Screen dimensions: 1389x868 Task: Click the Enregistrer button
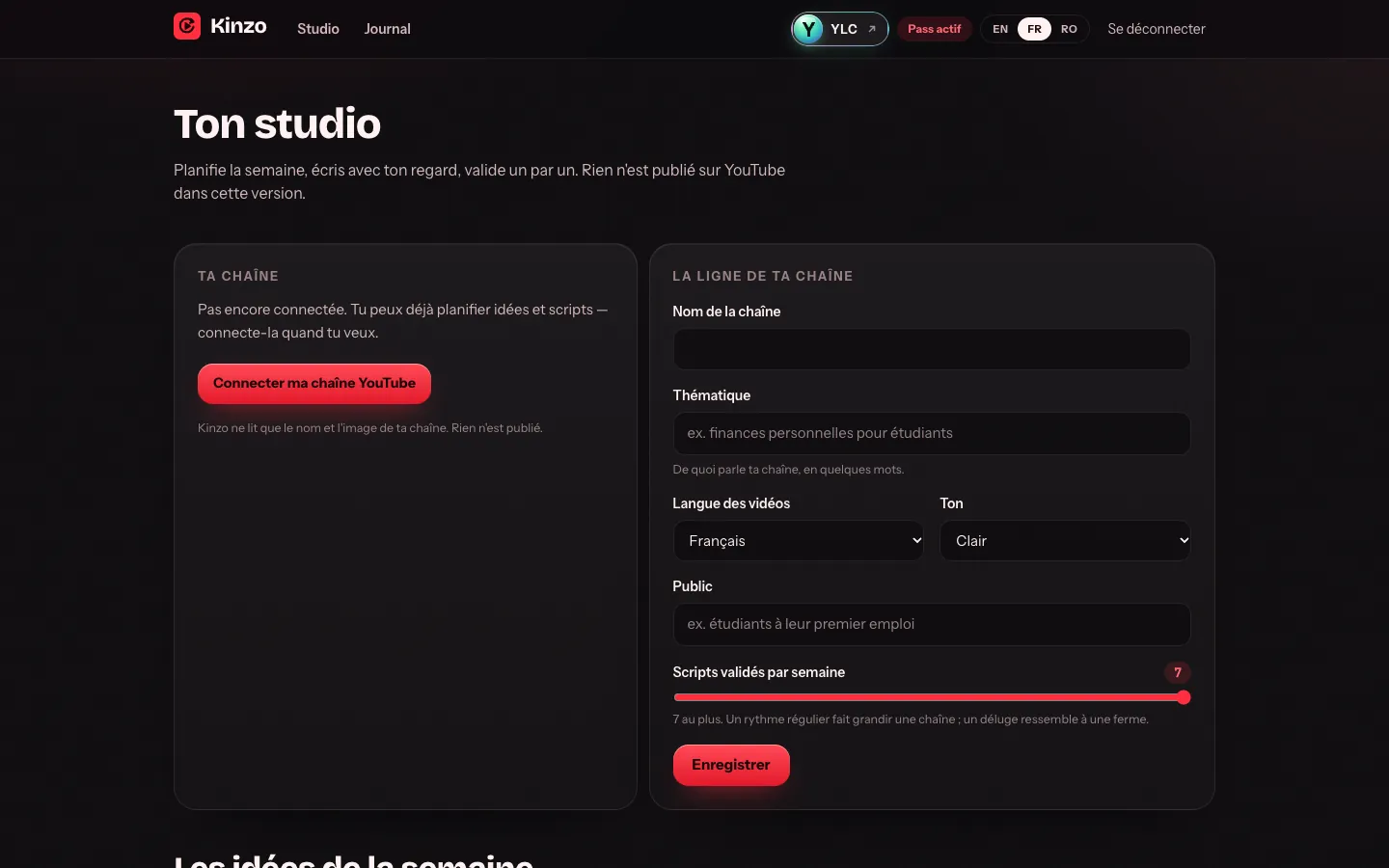pos(731,765)
